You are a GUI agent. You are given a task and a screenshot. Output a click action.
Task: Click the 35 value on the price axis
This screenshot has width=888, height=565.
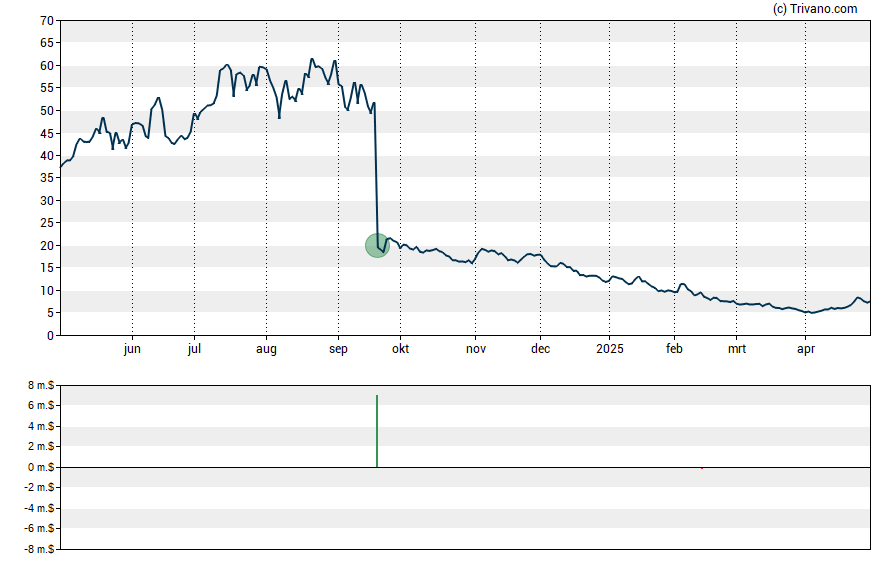[47, 178]
